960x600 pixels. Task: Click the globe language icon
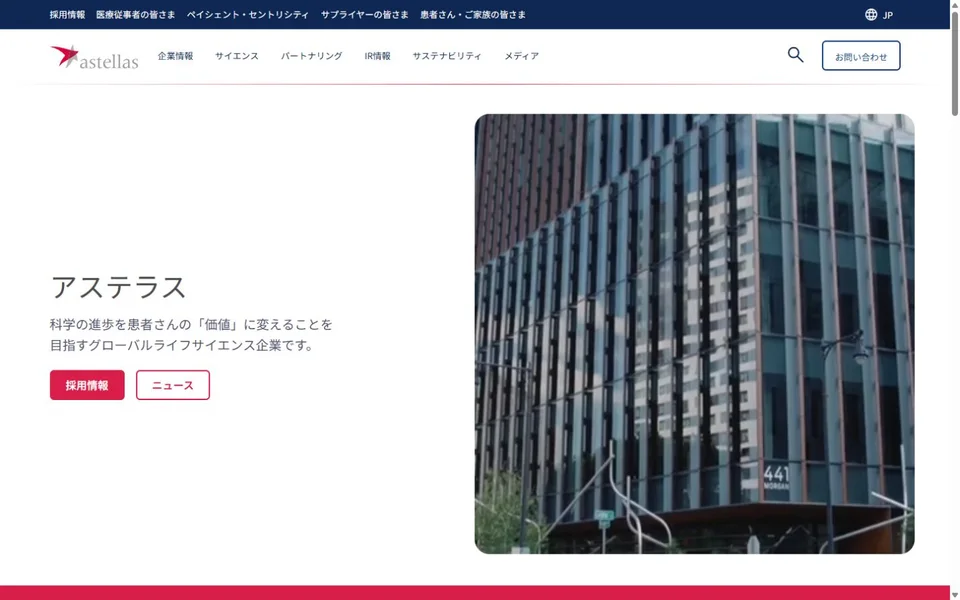pos(871,15)
